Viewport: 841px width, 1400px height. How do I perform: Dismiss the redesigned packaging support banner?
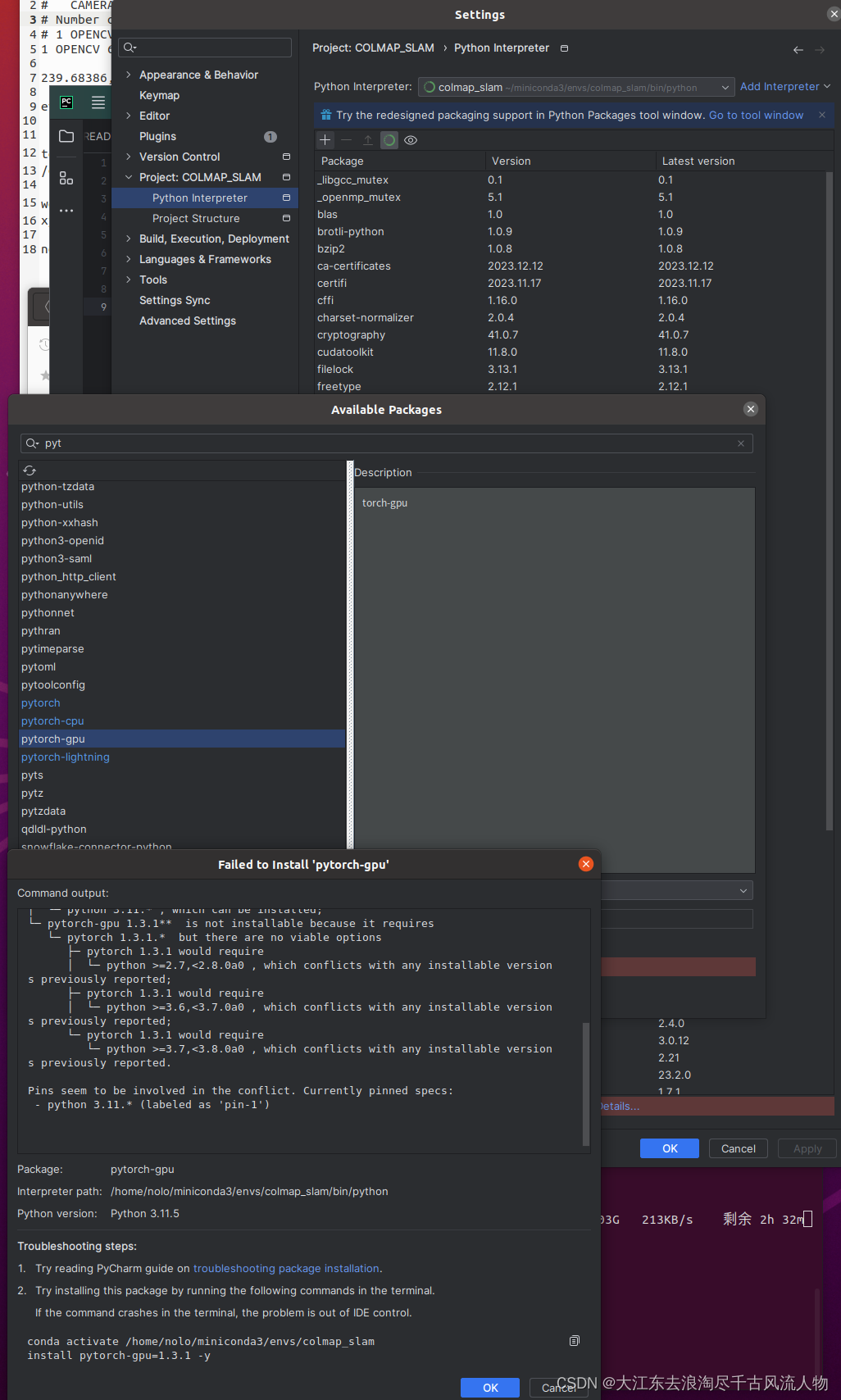point(821,115)
